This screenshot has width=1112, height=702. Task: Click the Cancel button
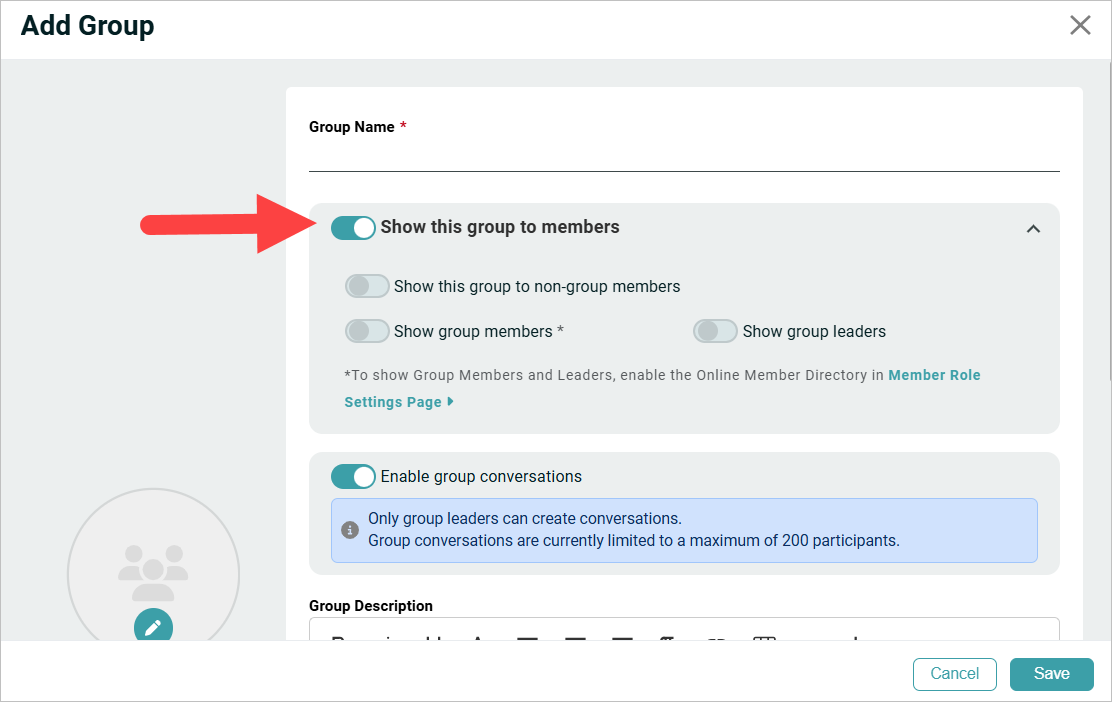coord(955,674)
